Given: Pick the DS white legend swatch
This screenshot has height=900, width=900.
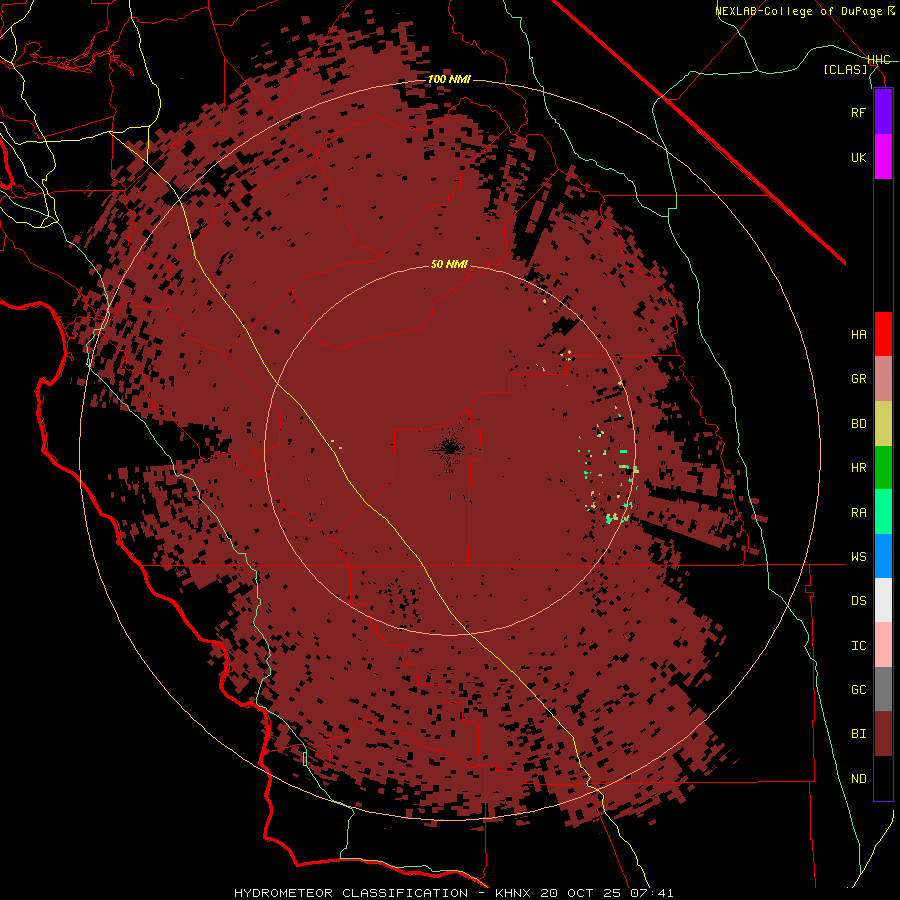Looking at the screenshot, I should click(883, 600).
